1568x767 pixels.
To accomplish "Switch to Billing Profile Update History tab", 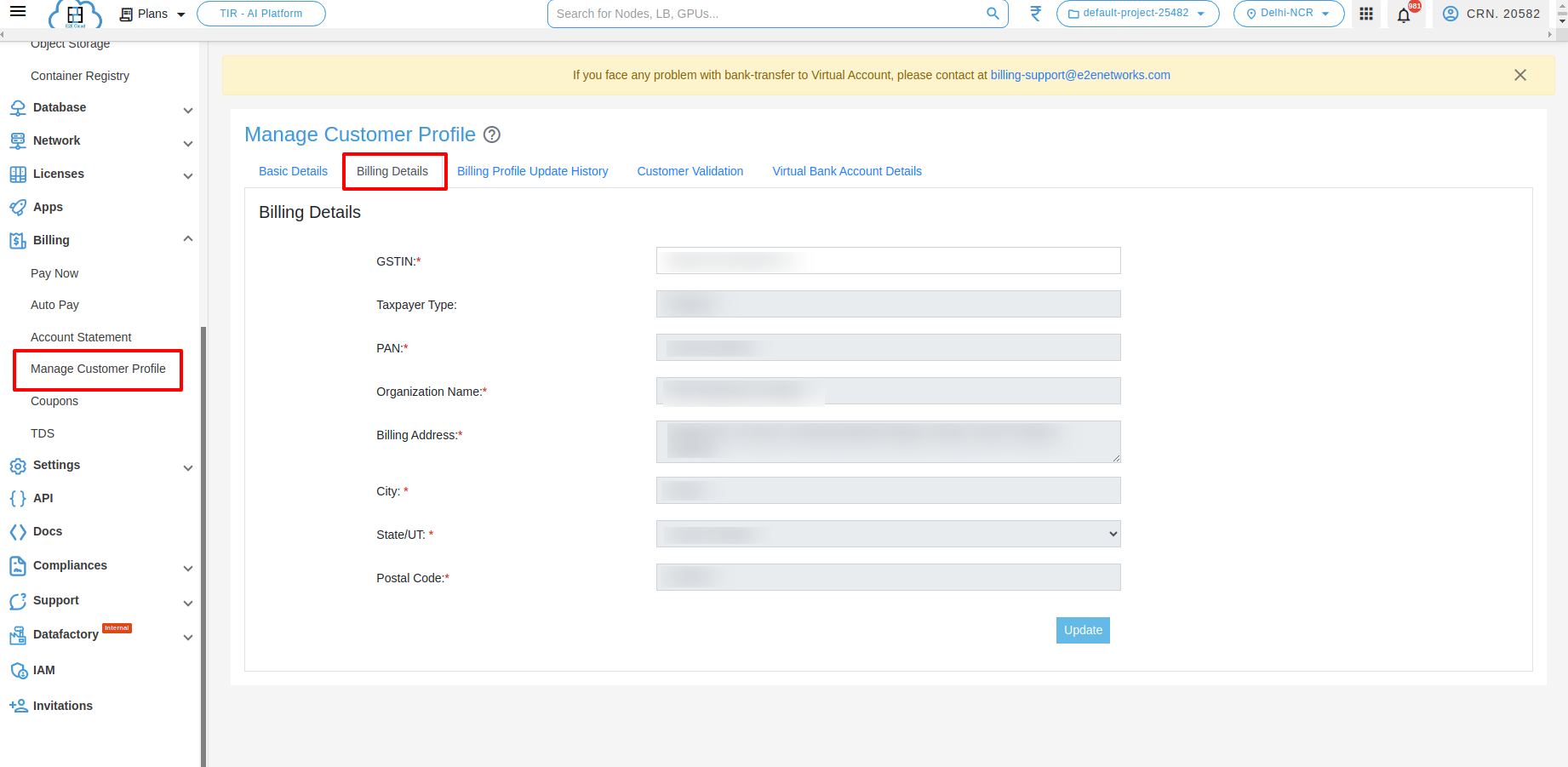I will [533, 171].
